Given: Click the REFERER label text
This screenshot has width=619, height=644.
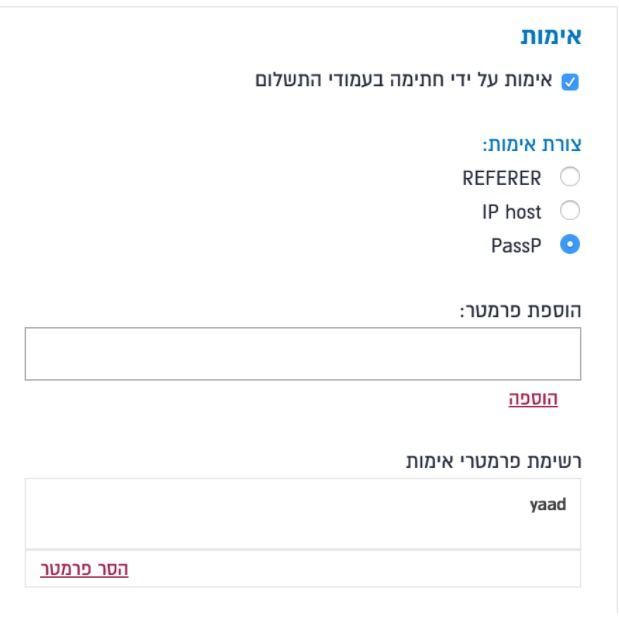Looking at the screenshot, I should (x=503, y=178).
